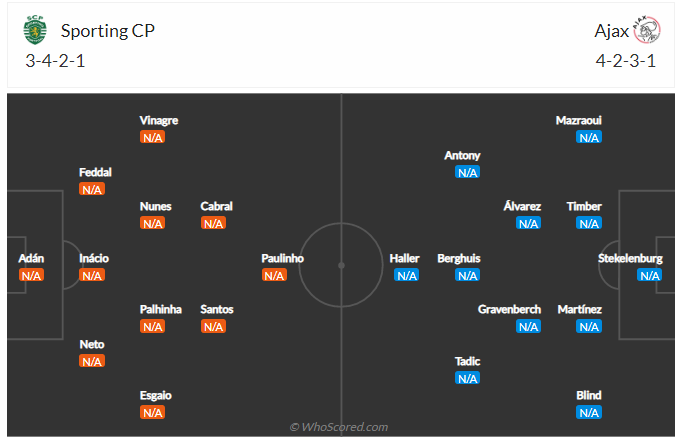Select player name Berghuis
The width and height of the screenshot is (676, 439).
click(x=458, y=258)
